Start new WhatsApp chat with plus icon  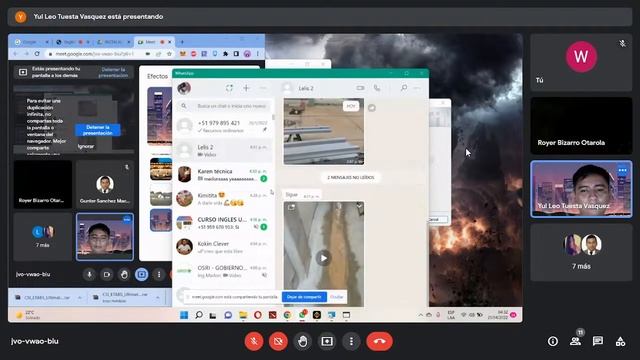(x=246, y=88)
